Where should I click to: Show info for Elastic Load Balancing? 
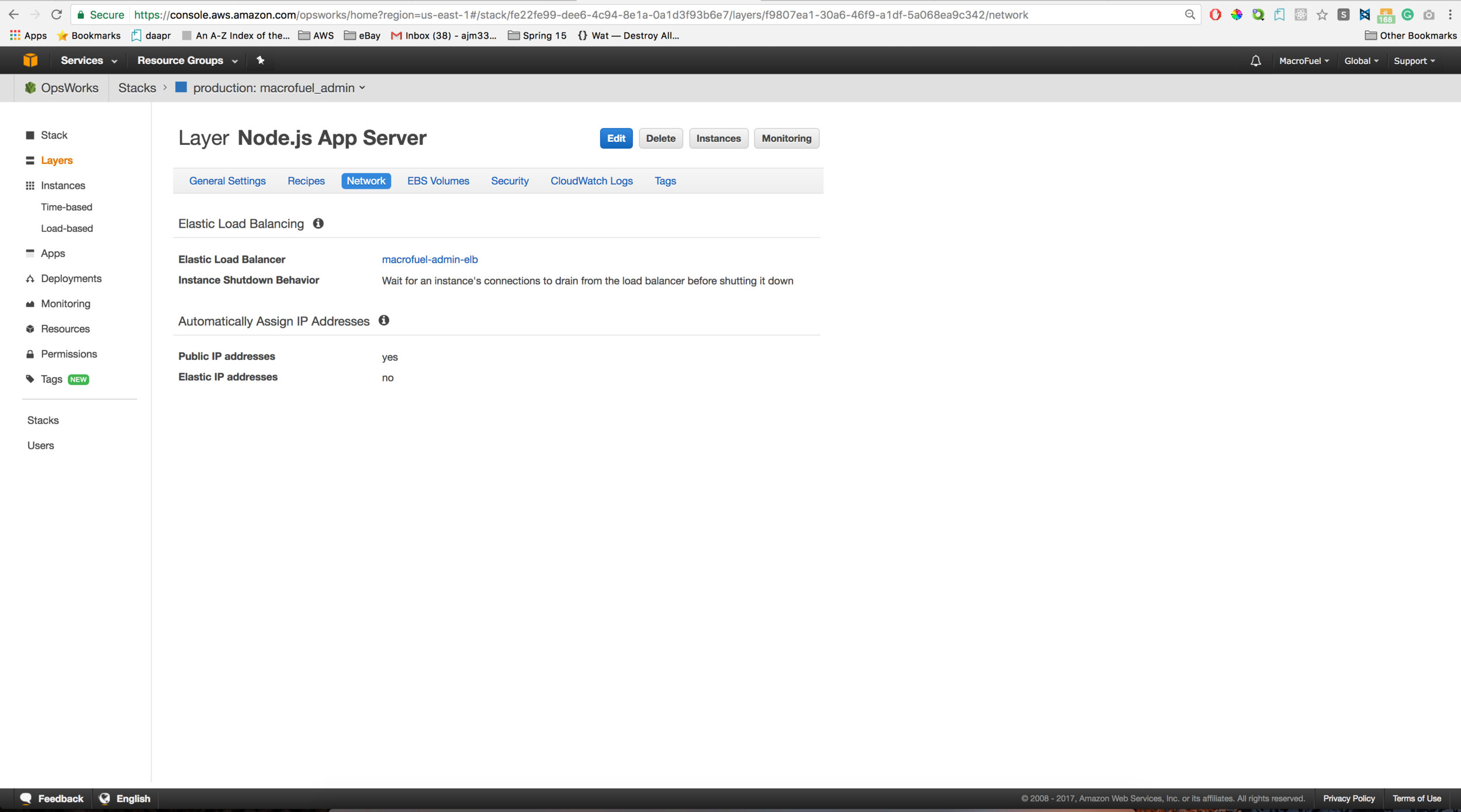point(318,223)
